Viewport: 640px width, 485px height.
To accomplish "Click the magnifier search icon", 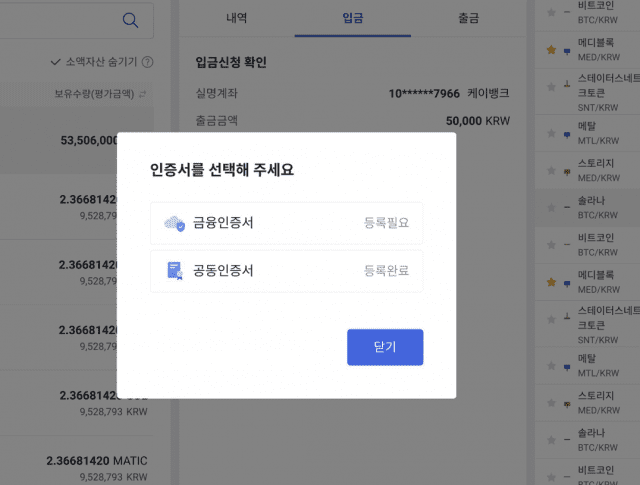I will [x=130, y=20].
